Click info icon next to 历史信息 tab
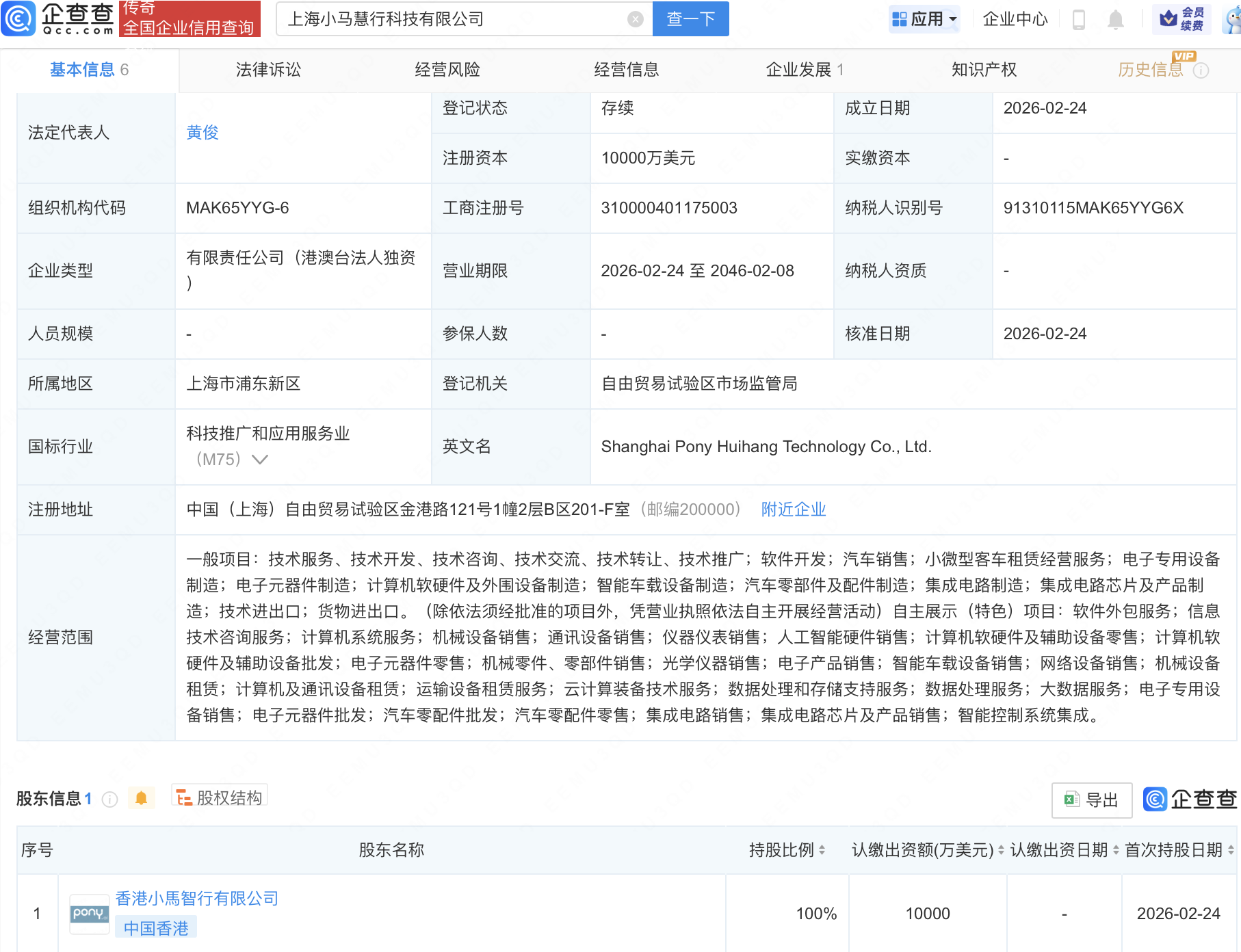 point(1201,70)
